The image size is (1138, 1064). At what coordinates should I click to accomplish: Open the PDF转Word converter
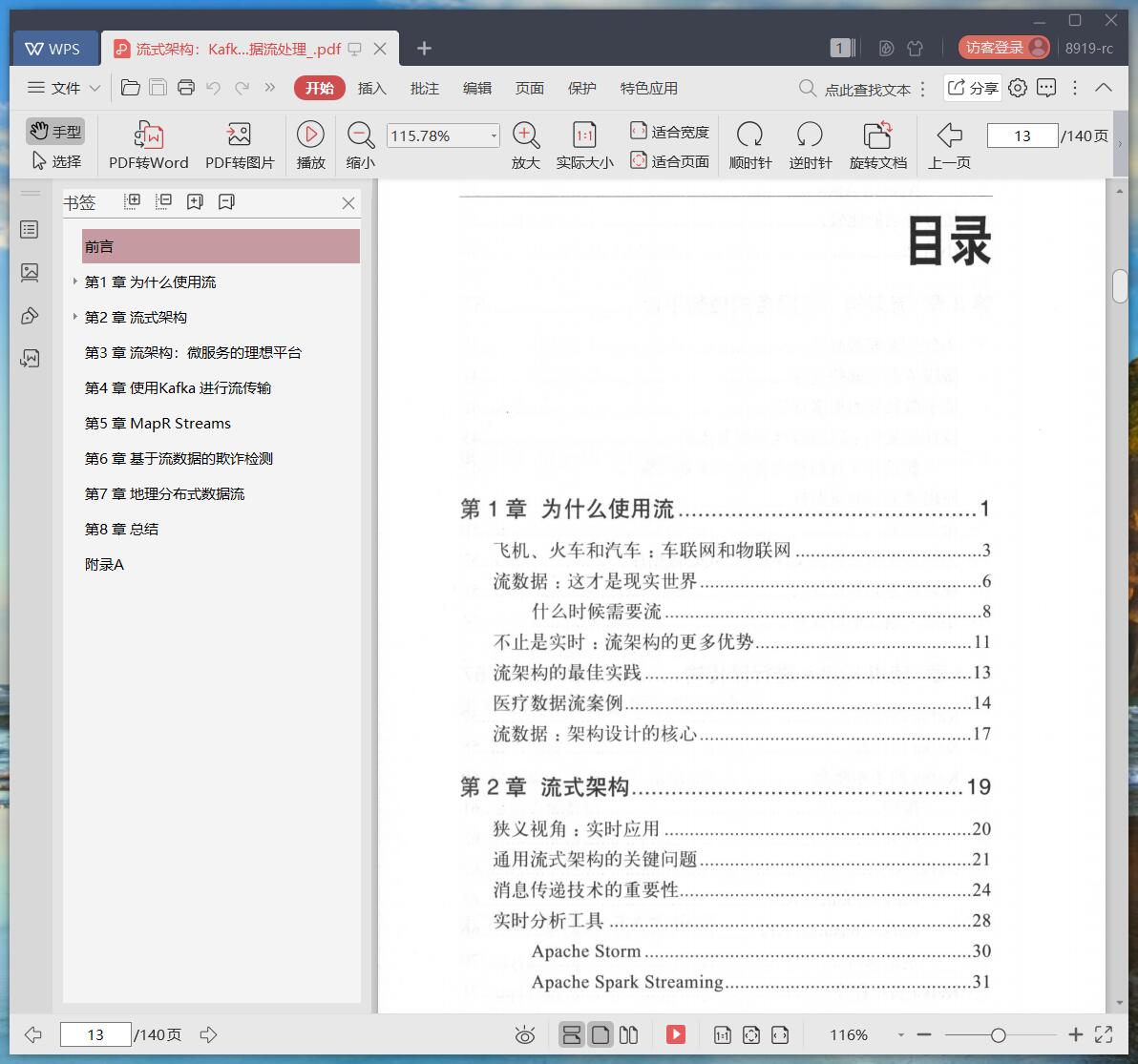click(148, 145)
